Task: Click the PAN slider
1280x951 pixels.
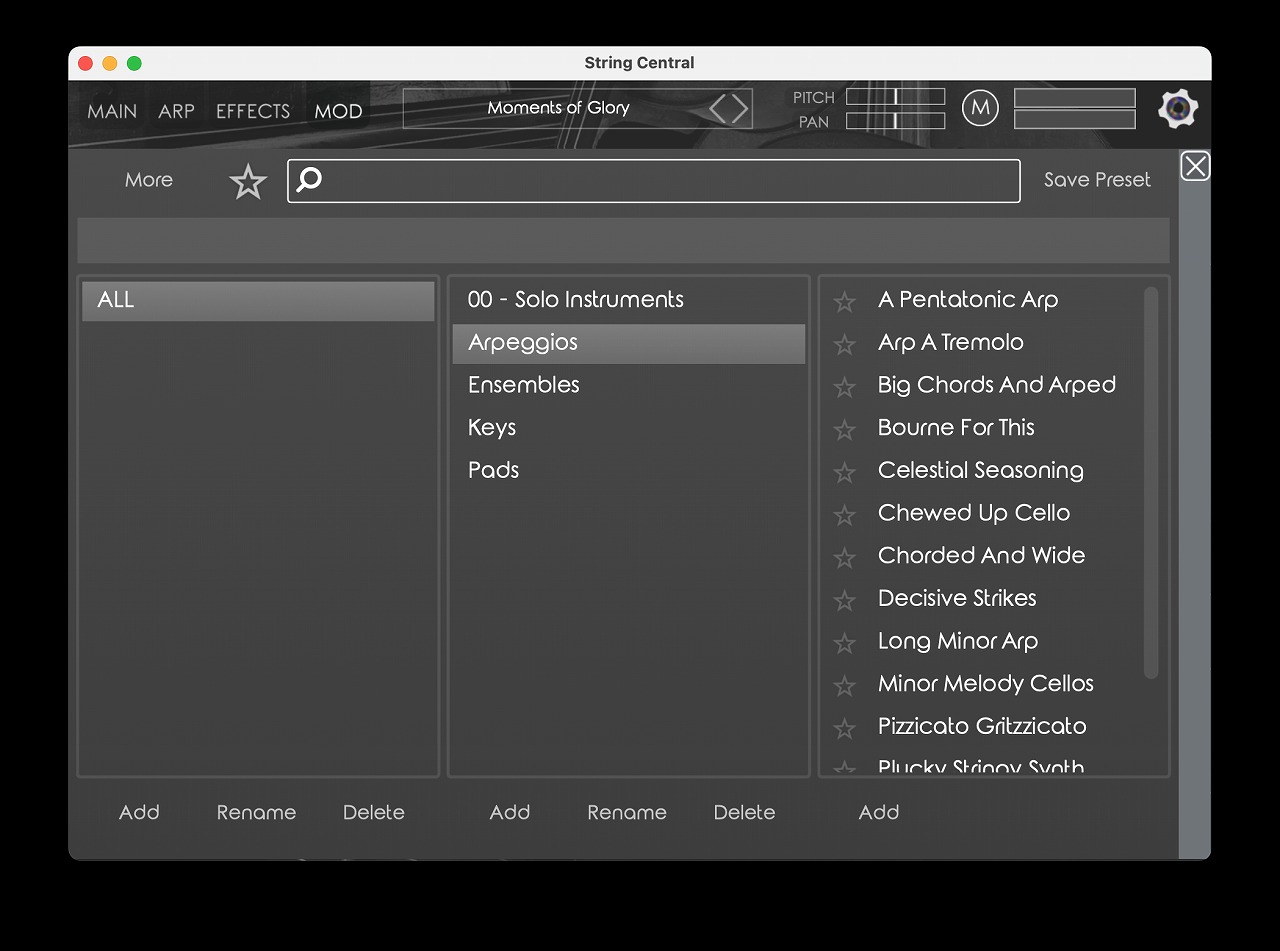Action: click(x=895, y=121)
